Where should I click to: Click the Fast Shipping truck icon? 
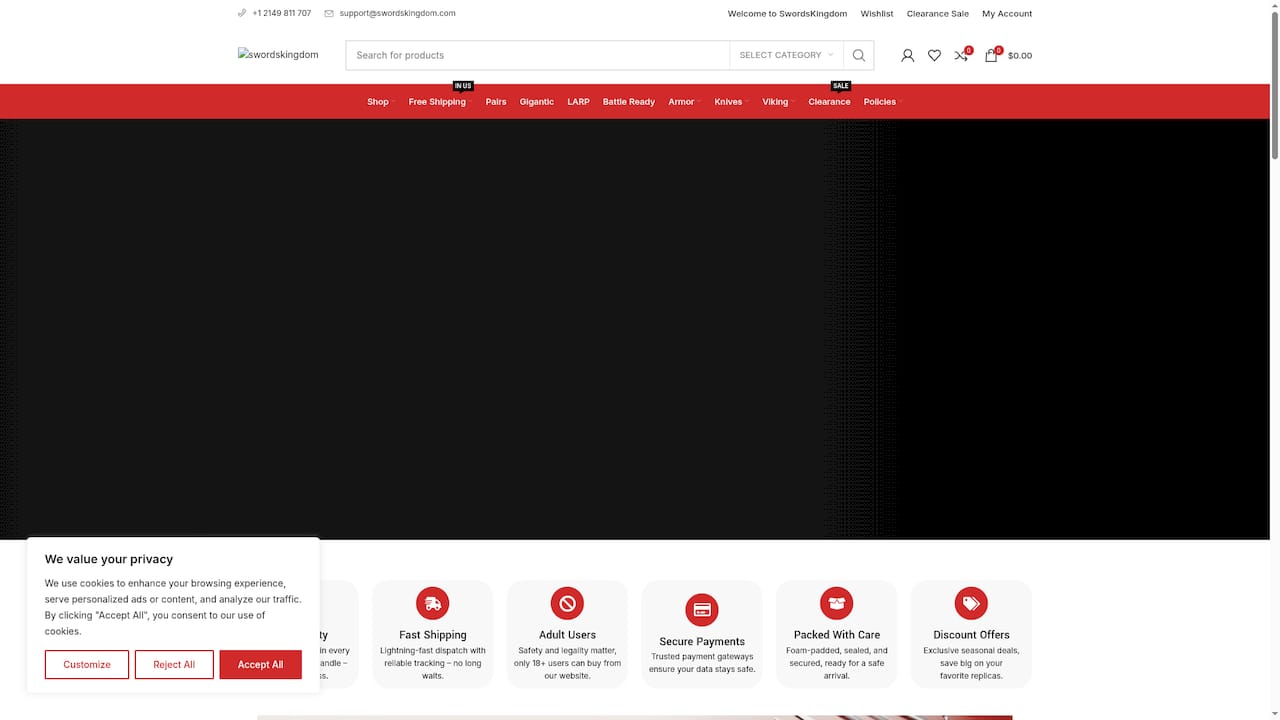[x=433, y=603]
